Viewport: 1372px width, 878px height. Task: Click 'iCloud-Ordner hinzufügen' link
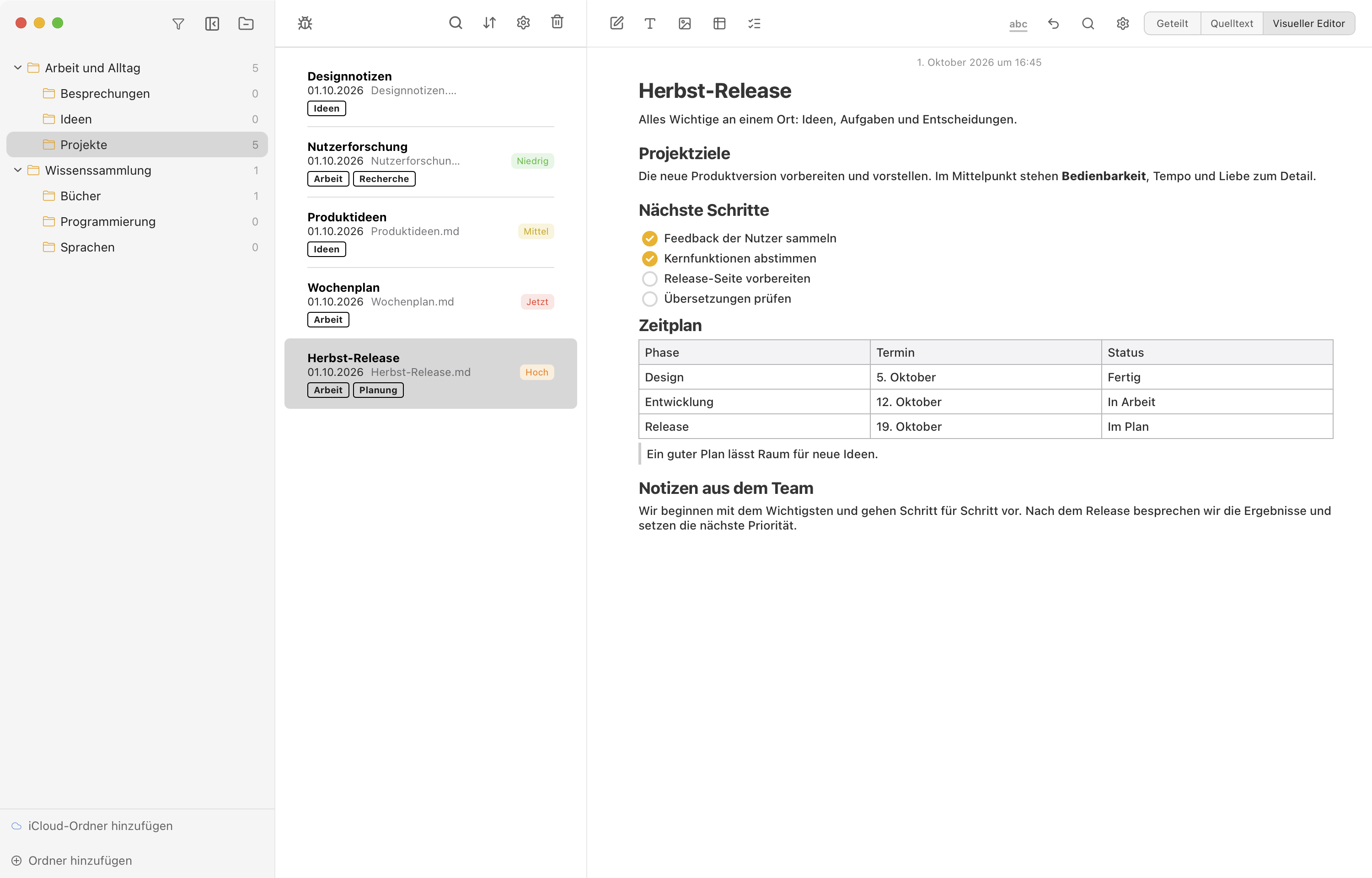100,825
